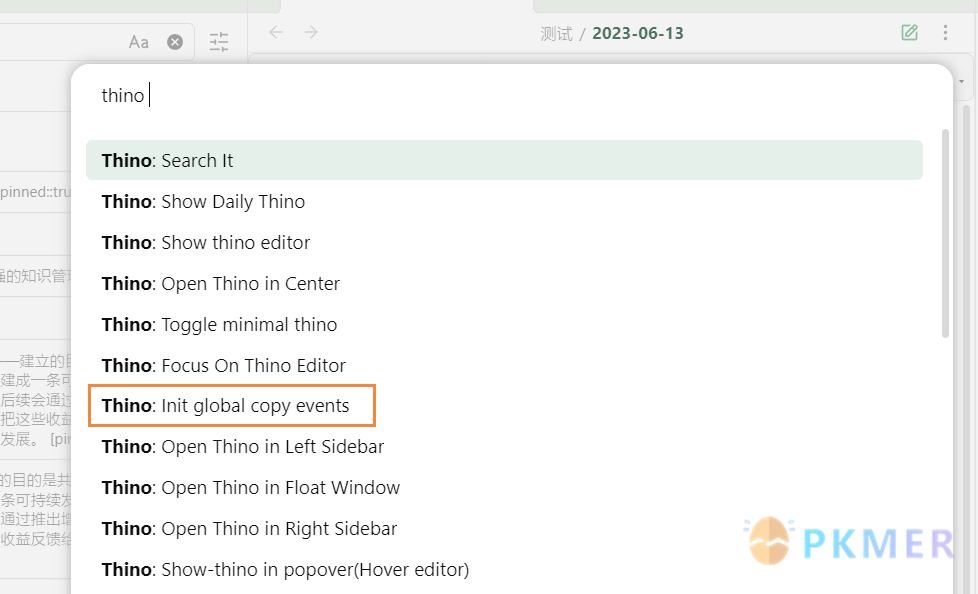Open the three-dot more options menu

[x=946, y=32]
